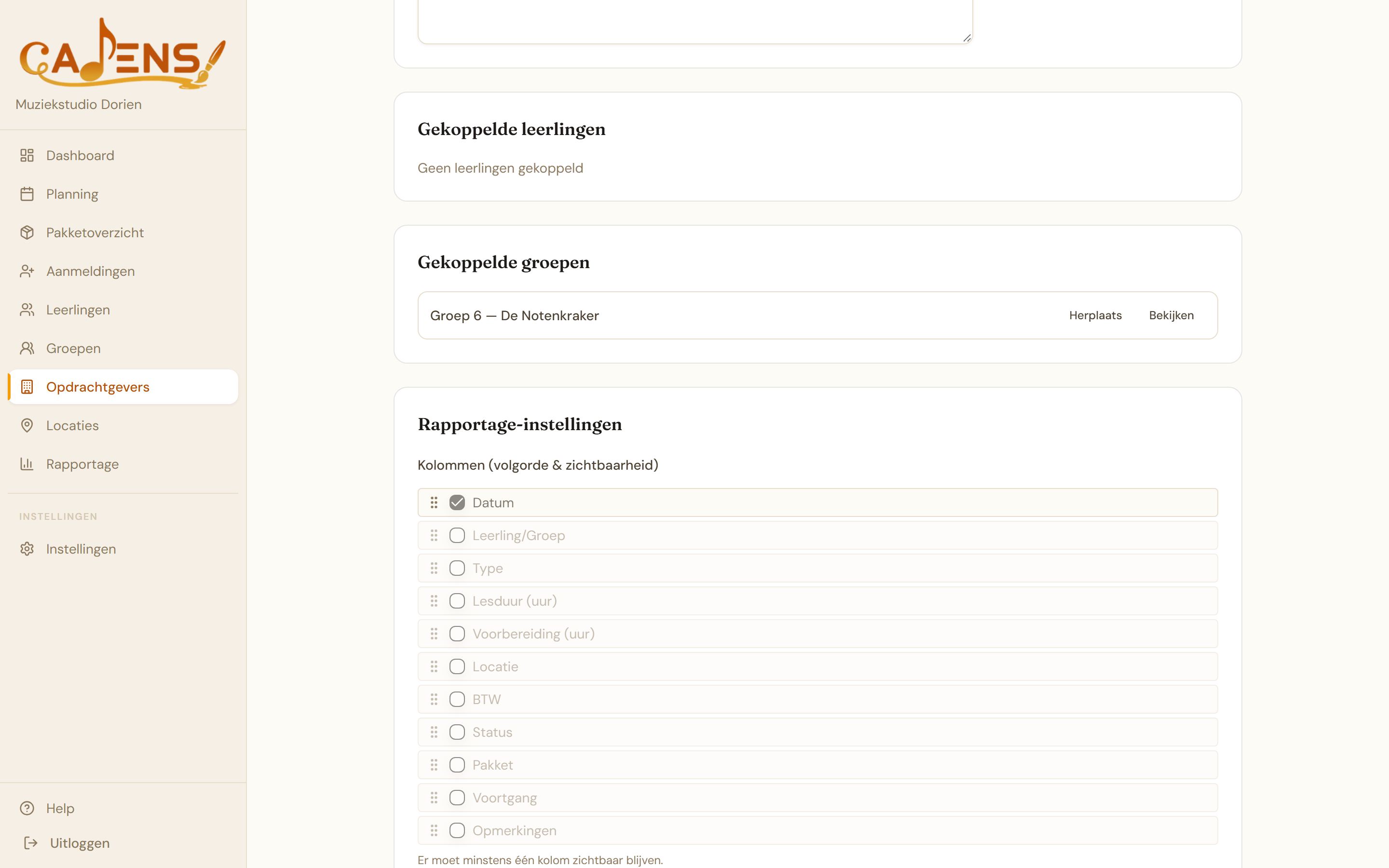
Task: Click Herplaats for Groep 6
Action: point(1095,315)
